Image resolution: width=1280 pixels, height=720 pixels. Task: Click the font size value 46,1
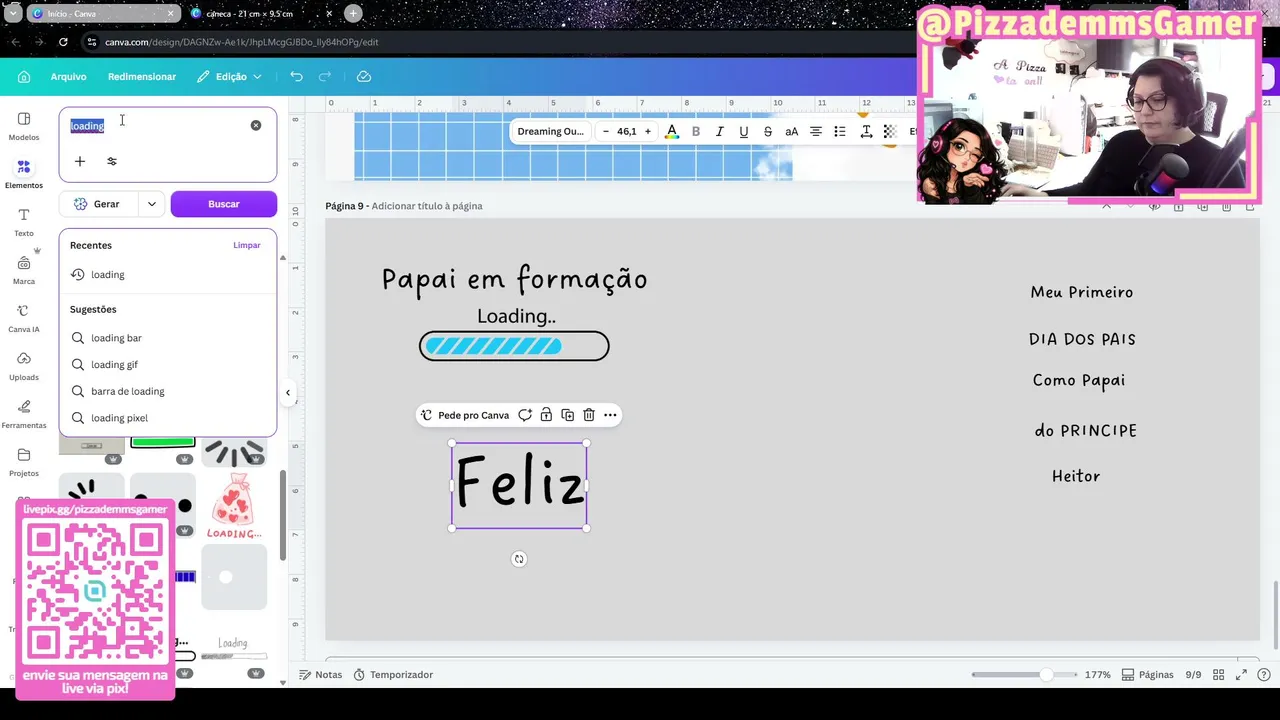click(x=626, y=131)
